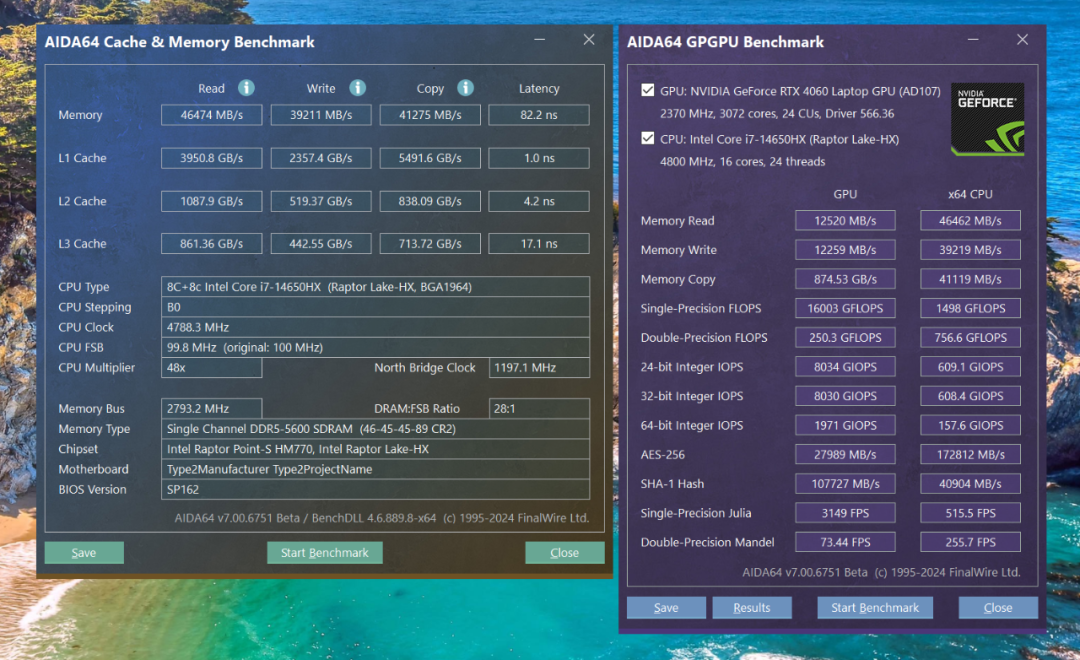Viewport: 1080px width, 660px height.
Task: Click the info icon next to Read
Action: coord(246,88)
